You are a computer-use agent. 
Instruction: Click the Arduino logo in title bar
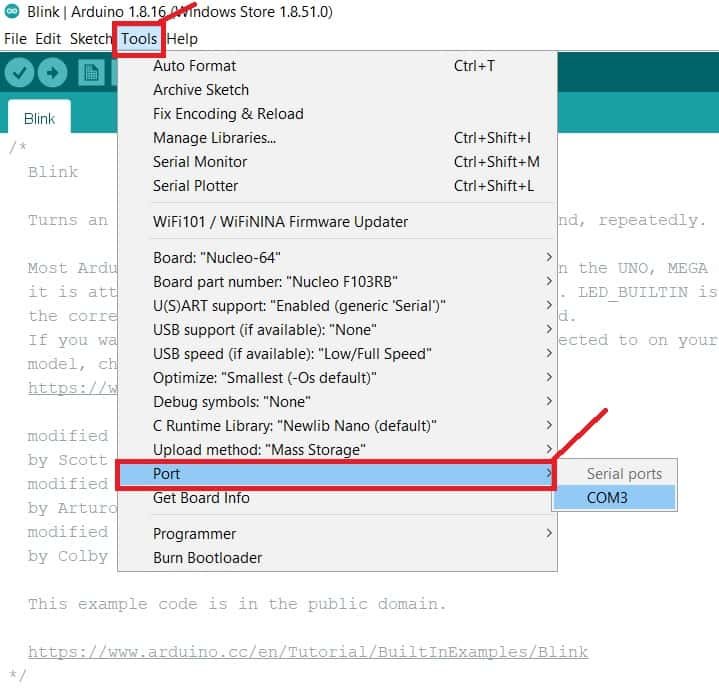coord(12,11)
